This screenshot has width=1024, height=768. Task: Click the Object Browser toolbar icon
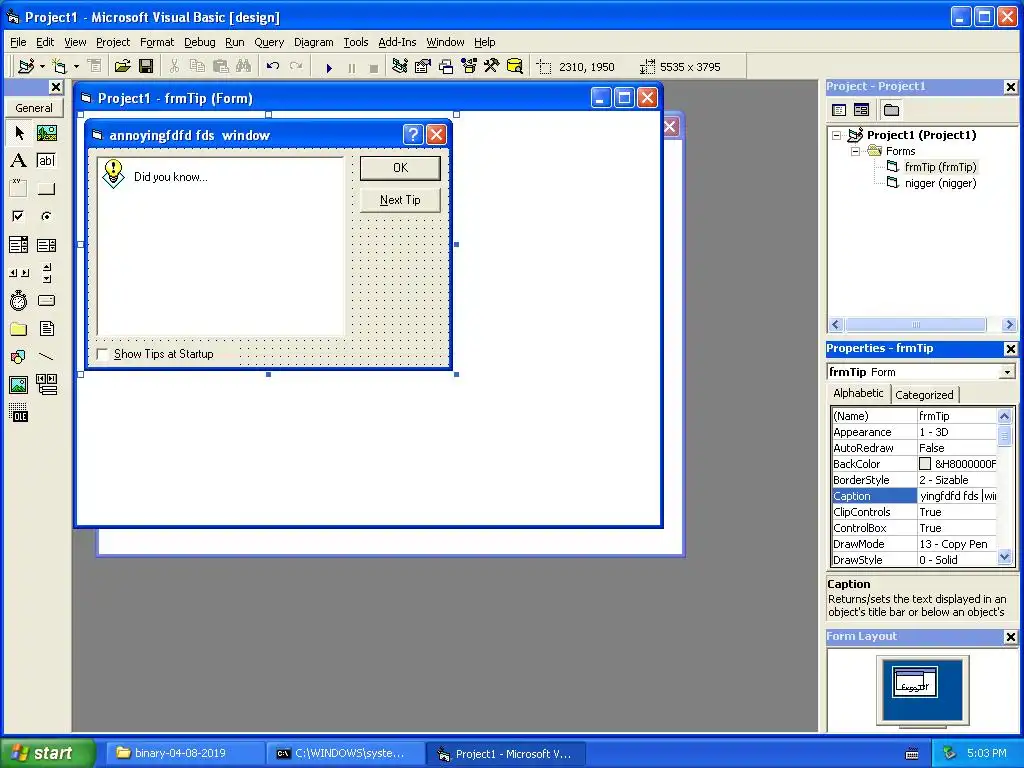469,67
